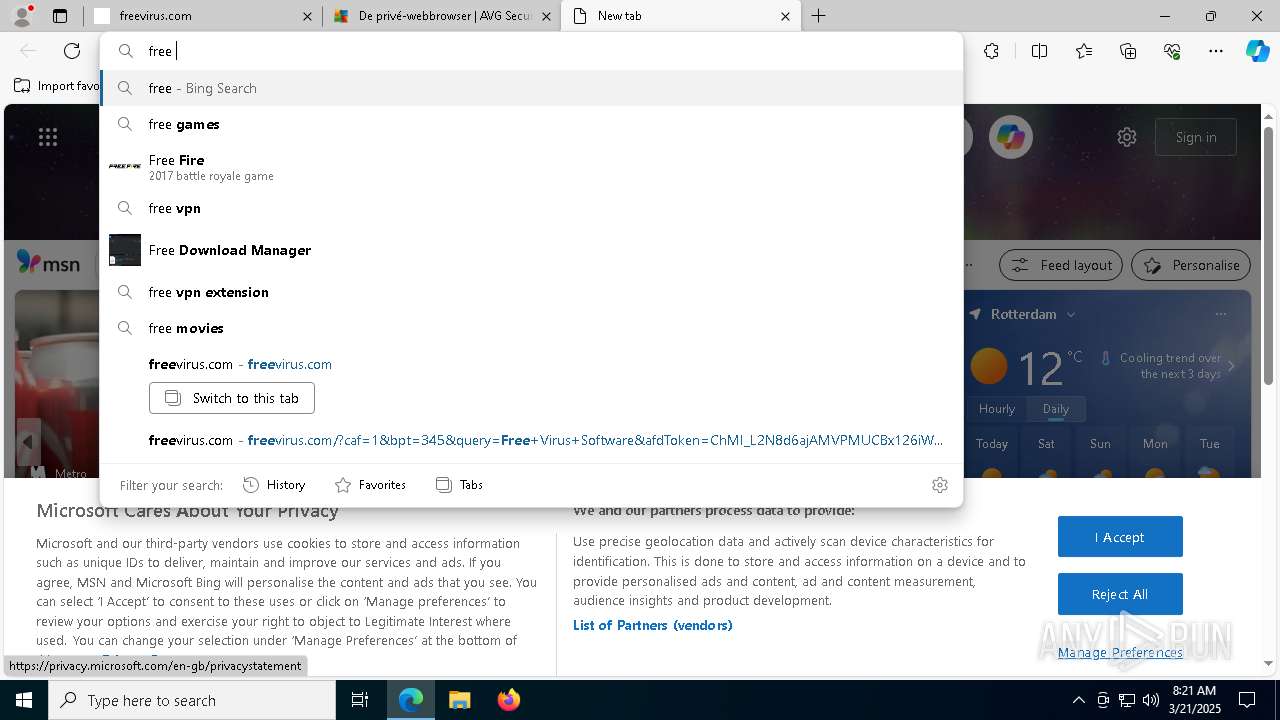Choose the Free Fire suggestion
Image resolution: width=1280 pixels, height=720 pixels.
531,166
